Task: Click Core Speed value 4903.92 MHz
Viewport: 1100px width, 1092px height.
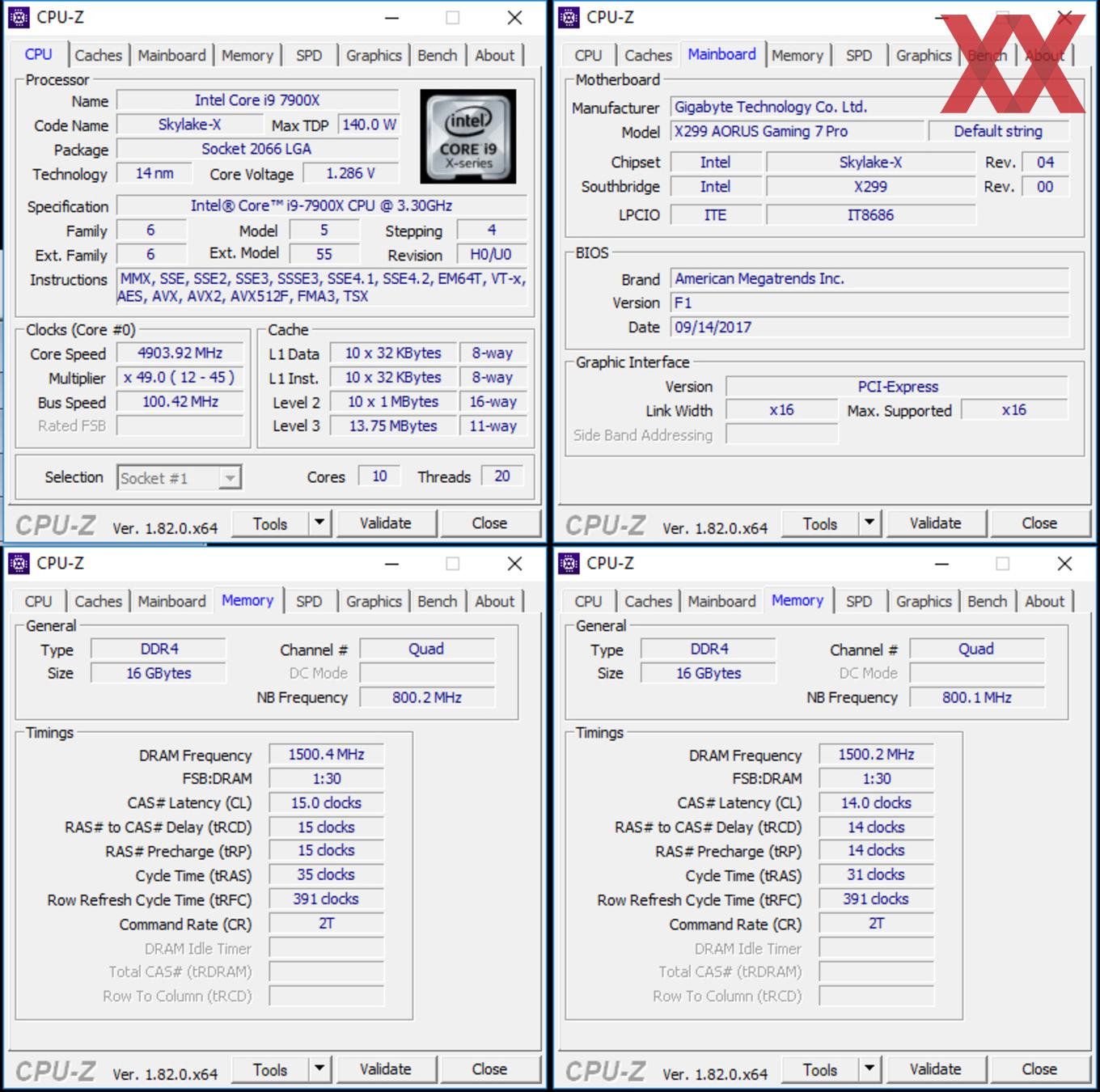Action: (x=180, y=353)
